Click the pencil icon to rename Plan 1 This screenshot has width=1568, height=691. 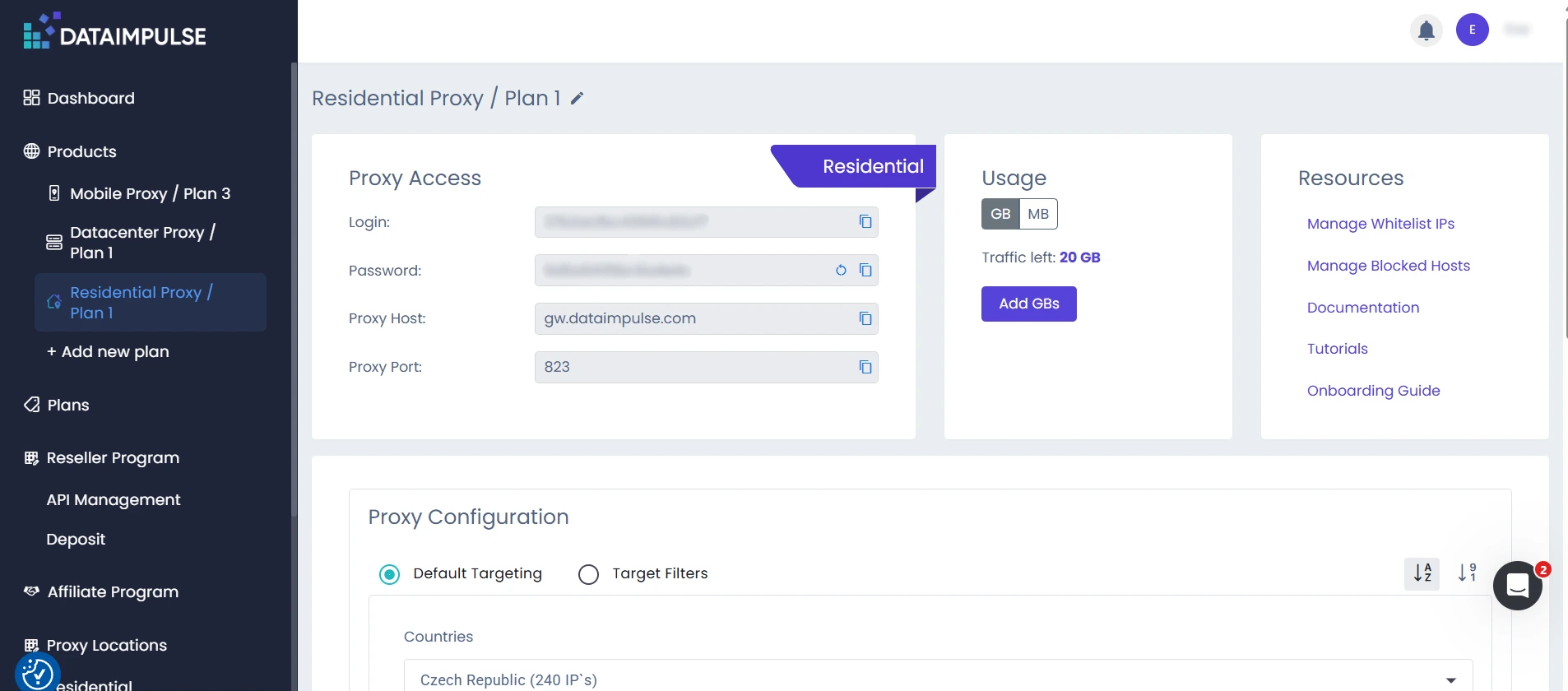coord(578,99)
